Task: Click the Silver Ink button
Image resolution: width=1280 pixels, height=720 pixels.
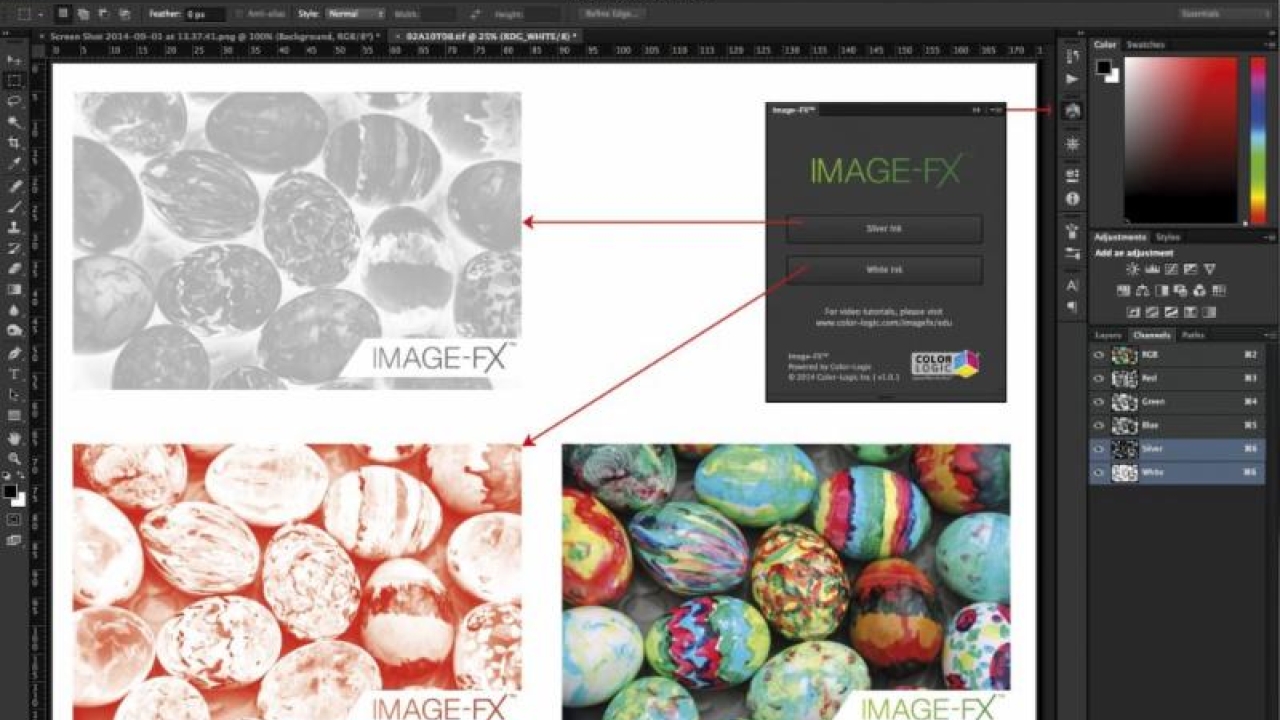Action: tap(884, 229)
